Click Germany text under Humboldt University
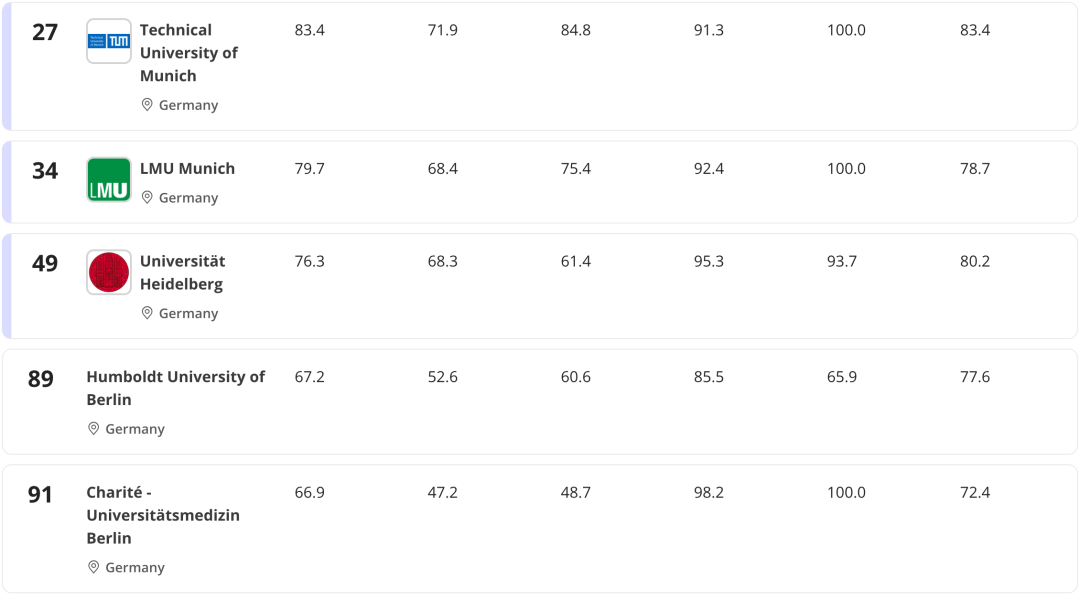 coord(135,429)
